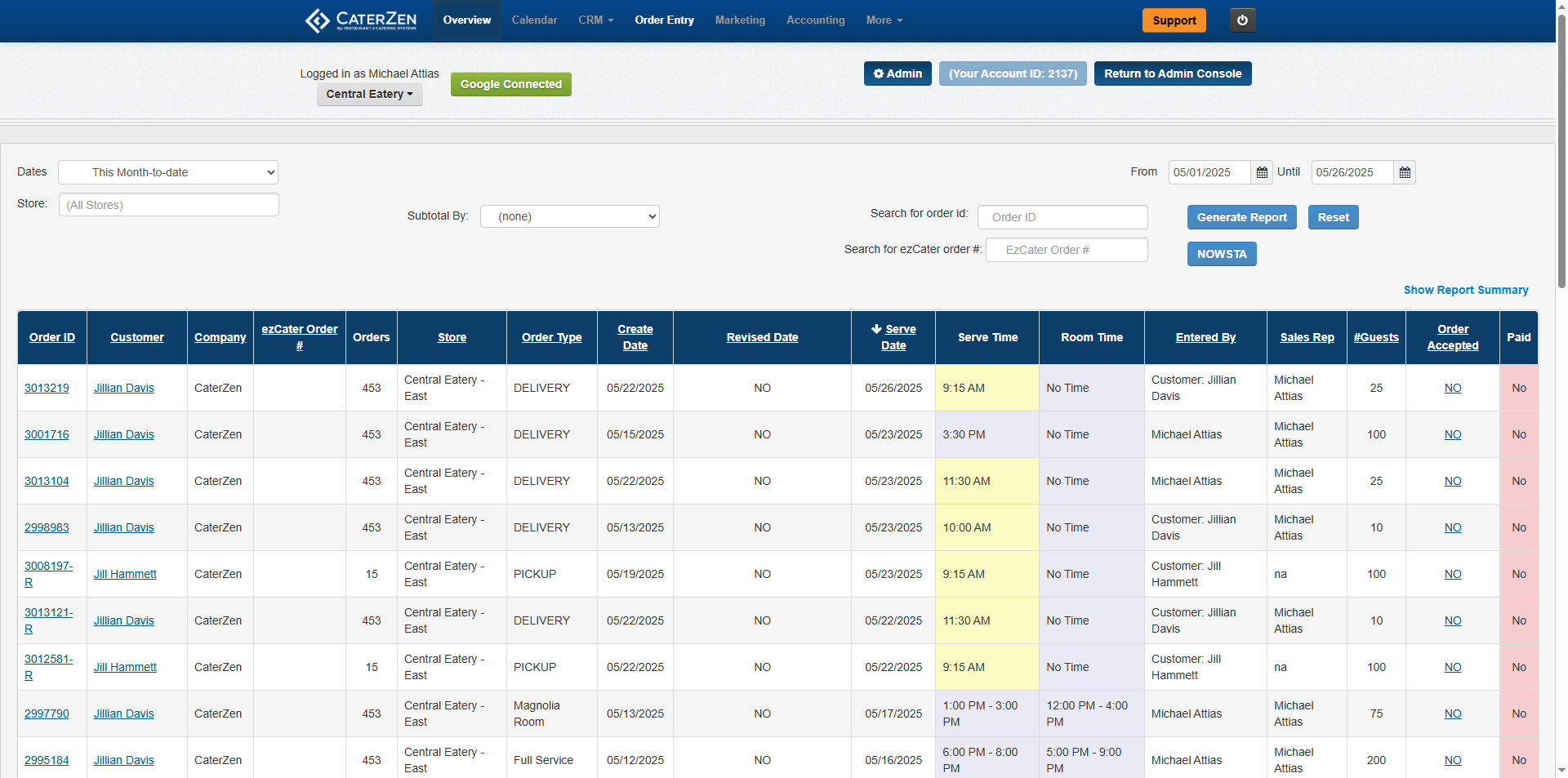Click the ezCater order number field
The image size is (1568, 778).
tap(1066, 250)
